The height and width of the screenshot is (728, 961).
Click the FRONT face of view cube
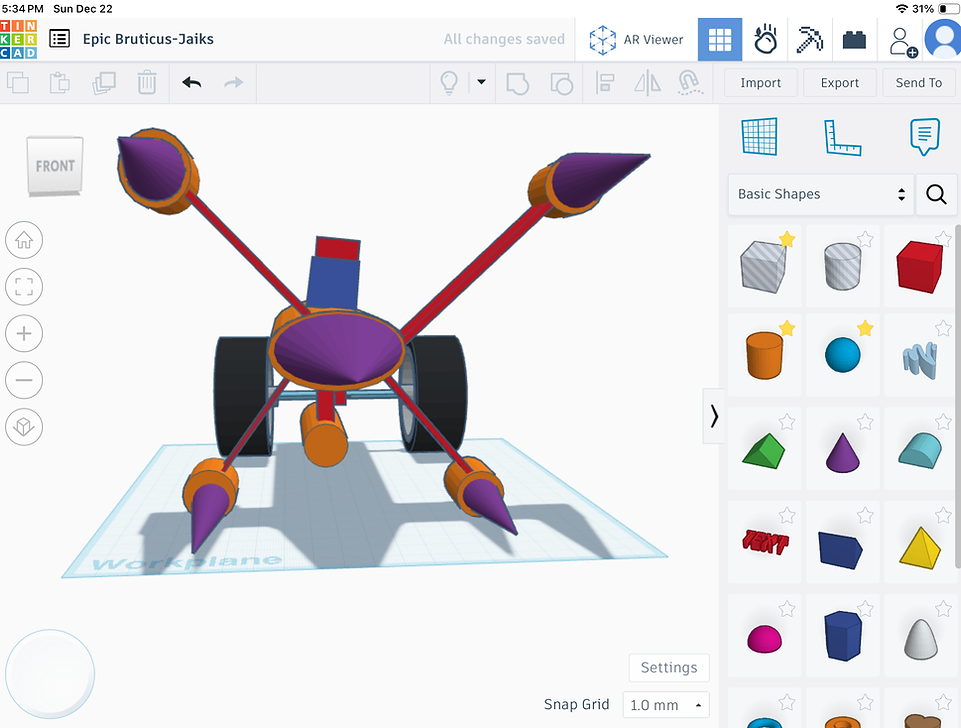coord(55,166)
